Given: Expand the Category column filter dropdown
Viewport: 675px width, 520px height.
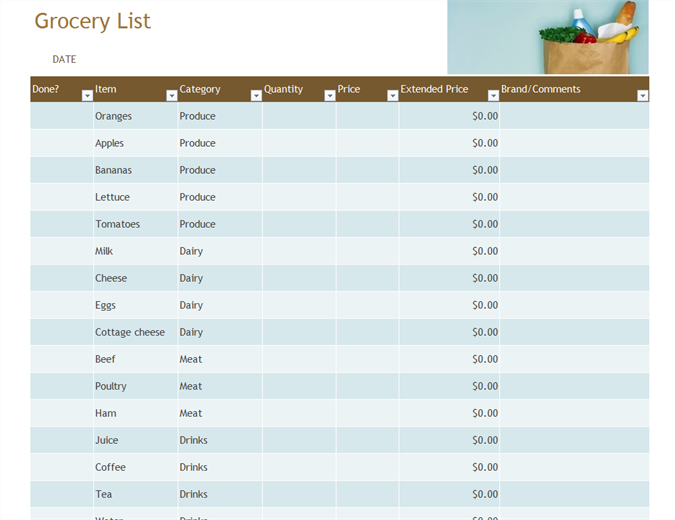Looking at the screenshot, I should 255,96.
